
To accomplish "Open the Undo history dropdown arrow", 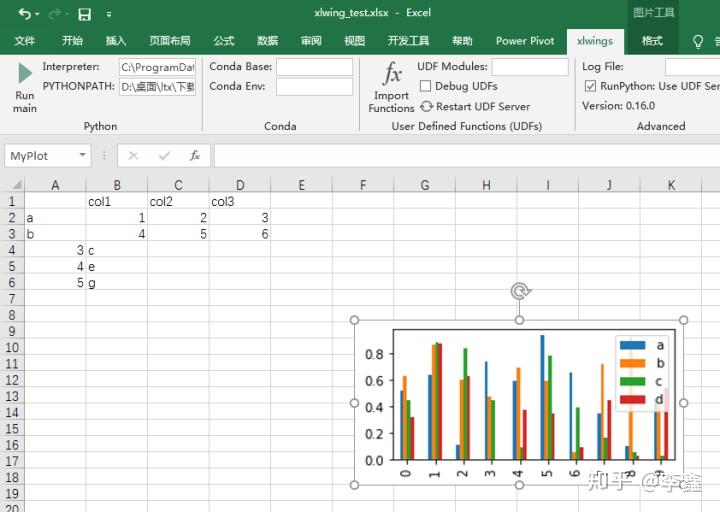I will (38, 14).
